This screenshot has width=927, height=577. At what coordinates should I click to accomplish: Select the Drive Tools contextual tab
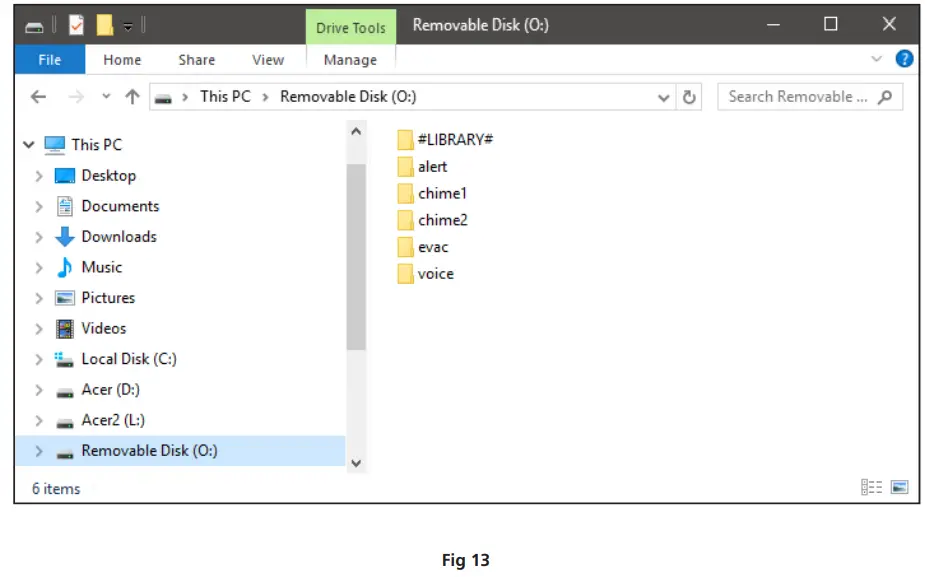pyautogui.click(x=351, y=27)
